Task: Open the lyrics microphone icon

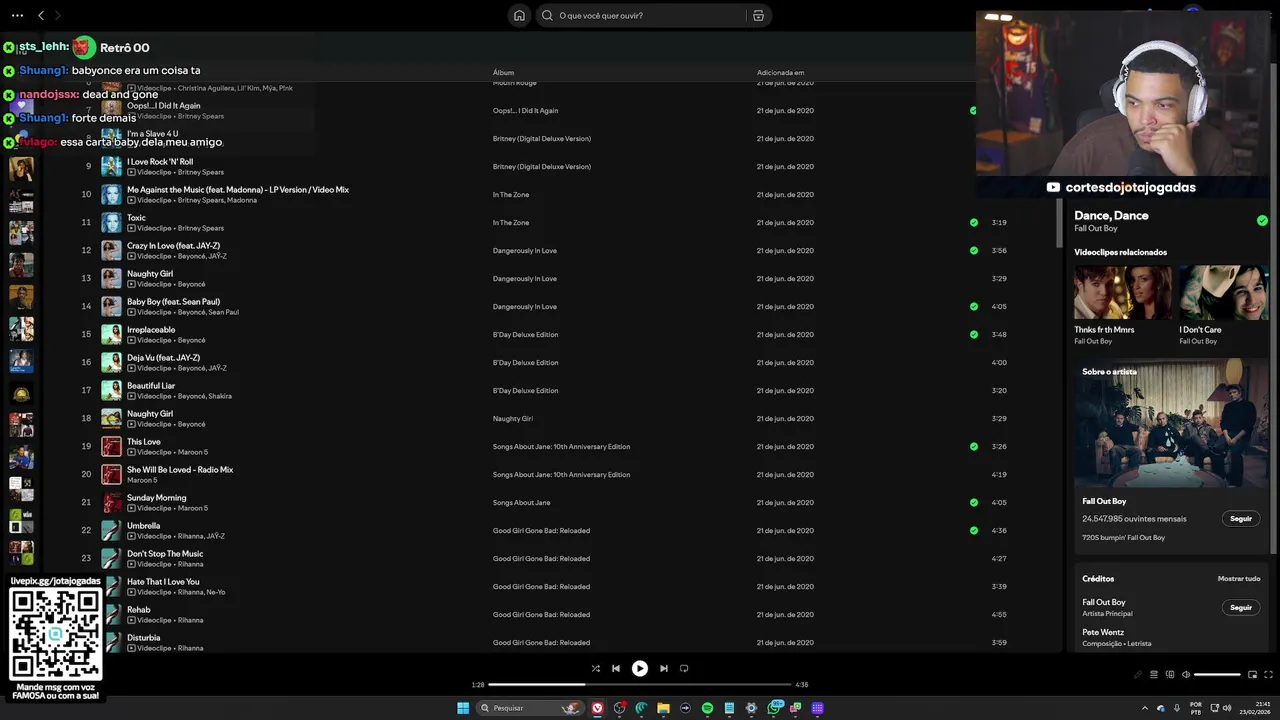Action: point(1137,674)
